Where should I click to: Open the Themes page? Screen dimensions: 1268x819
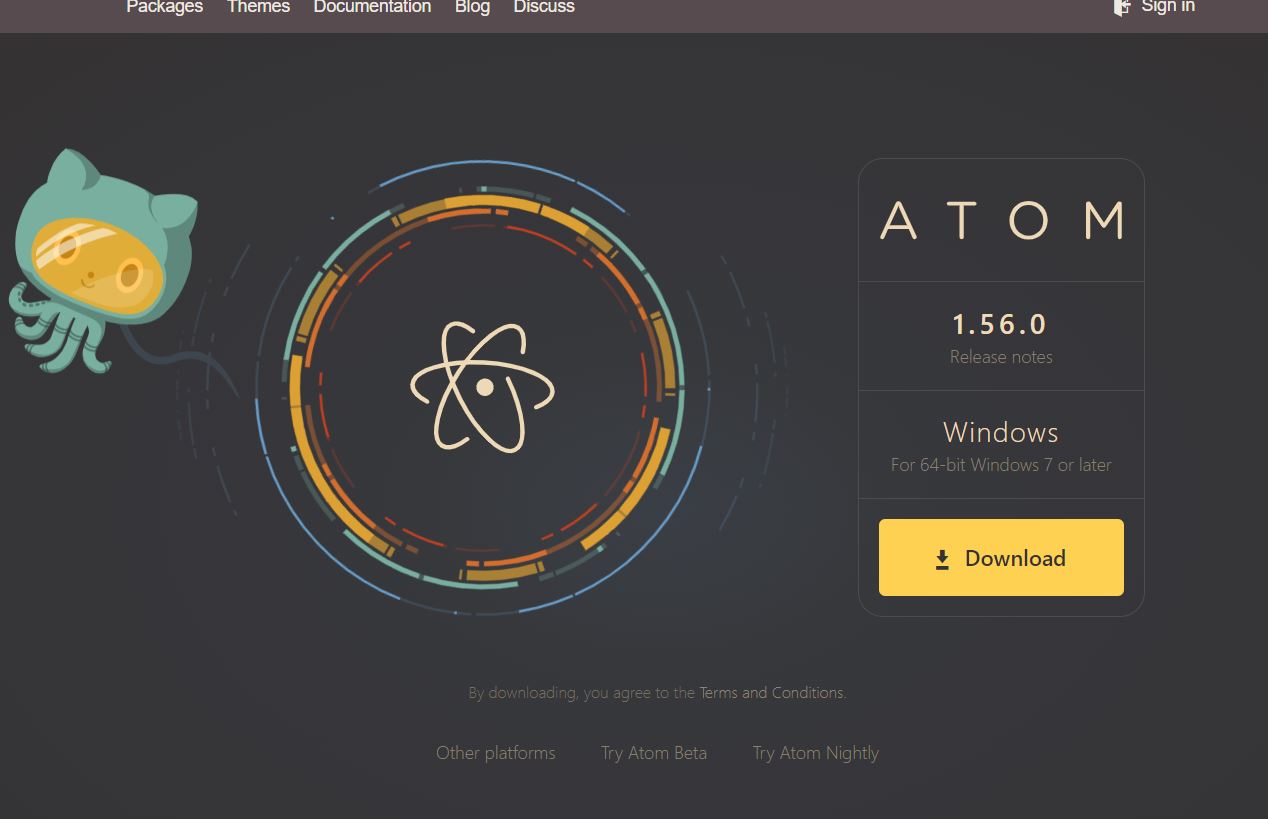pyautogui.click(x=258, y=7)
